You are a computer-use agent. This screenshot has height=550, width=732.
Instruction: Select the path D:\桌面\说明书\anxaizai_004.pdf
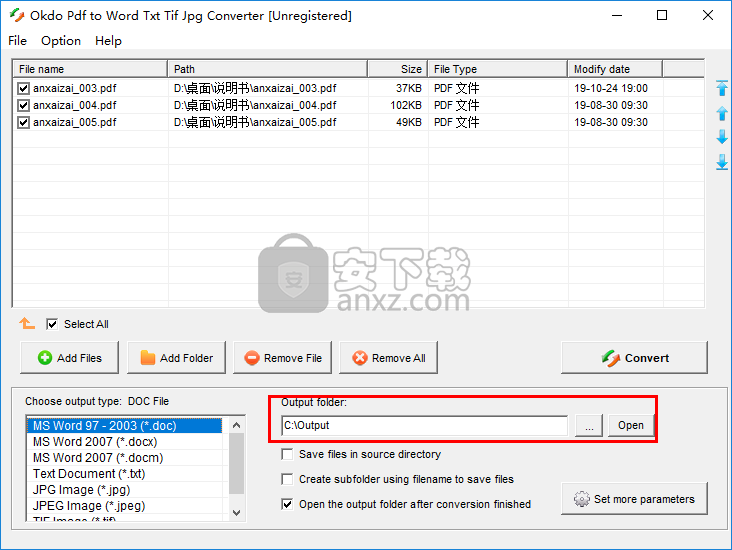click(x=255, y=106)
